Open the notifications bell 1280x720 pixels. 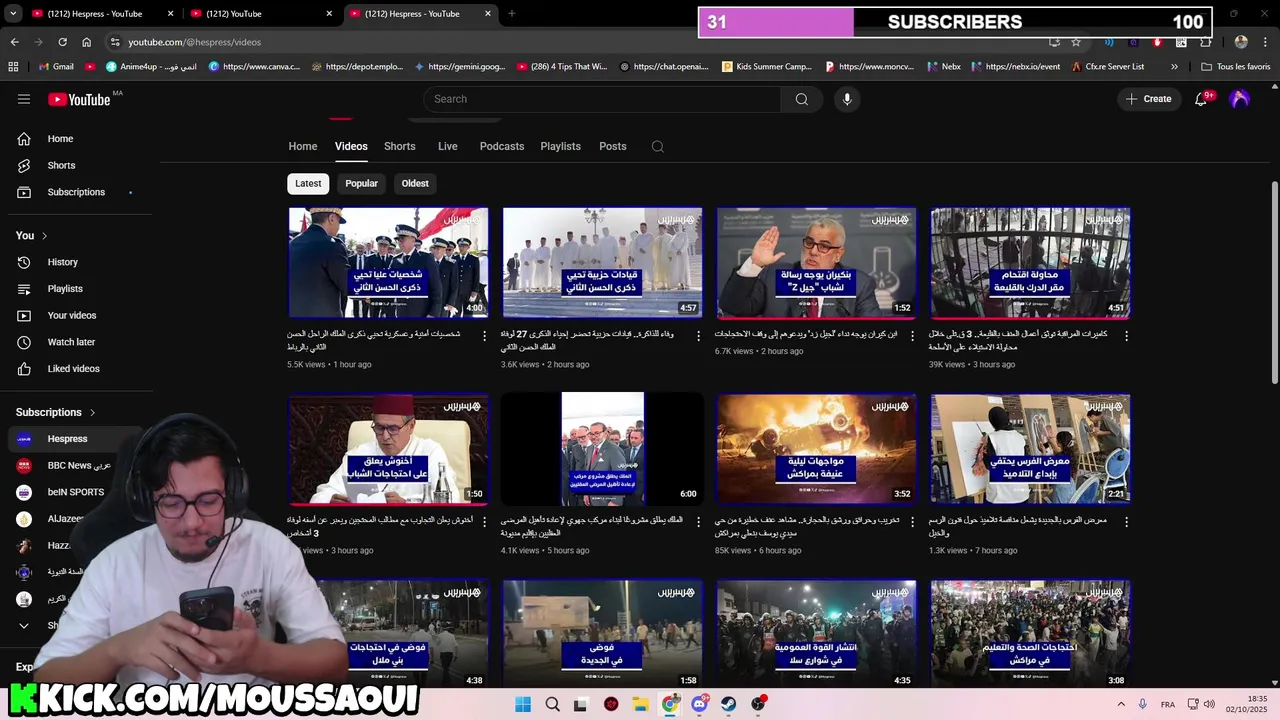click(1201, 99)
